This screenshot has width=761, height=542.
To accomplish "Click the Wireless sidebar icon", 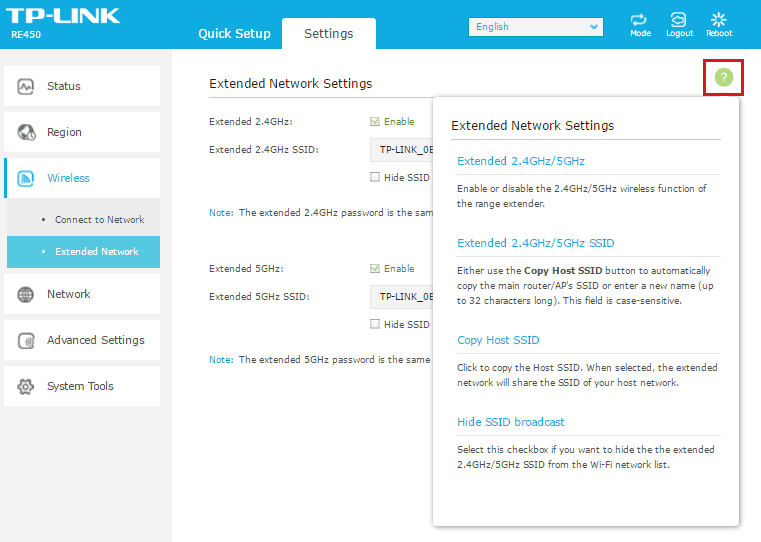I will click(x=26, y=178).
